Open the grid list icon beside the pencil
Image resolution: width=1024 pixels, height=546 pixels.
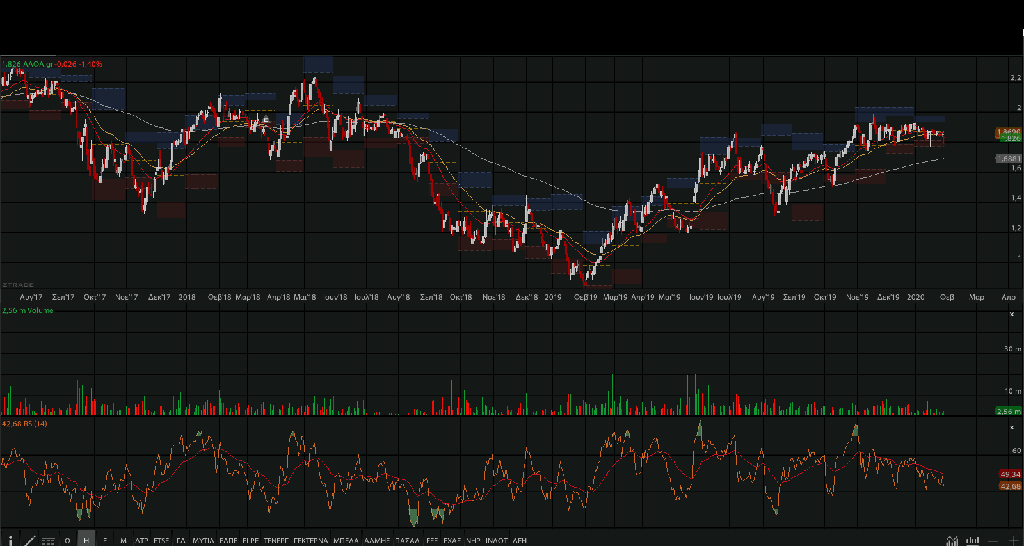48,539
